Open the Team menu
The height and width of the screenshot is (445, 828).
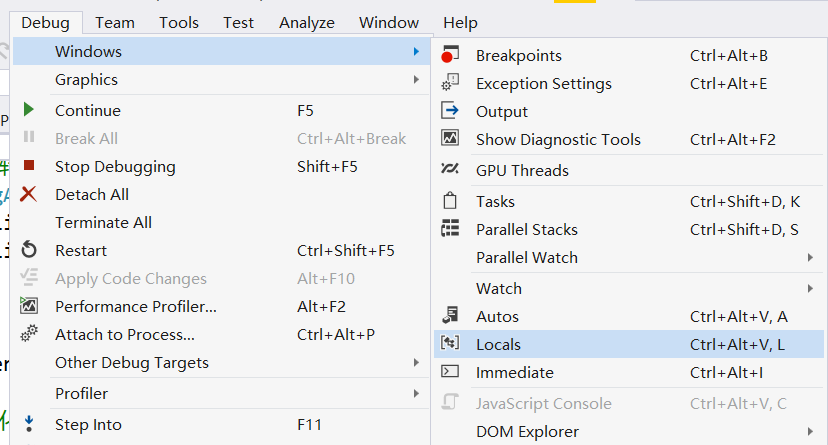click(x=115, y=23)
